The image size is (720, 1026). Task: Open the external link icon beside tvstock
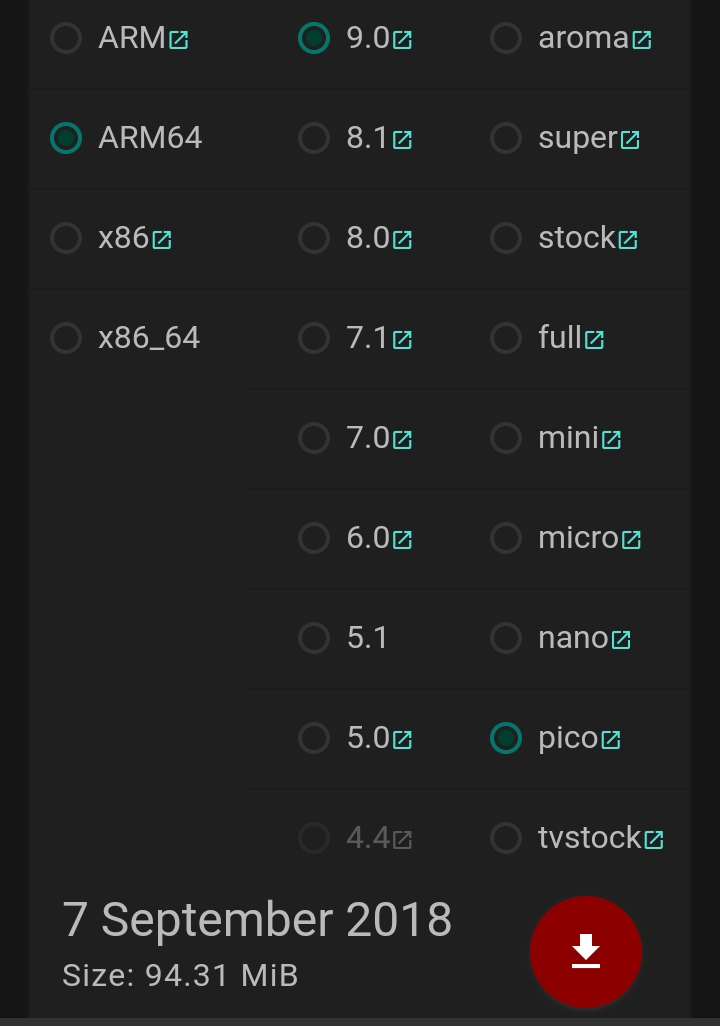pyautogui.click(x=654, y=840)
